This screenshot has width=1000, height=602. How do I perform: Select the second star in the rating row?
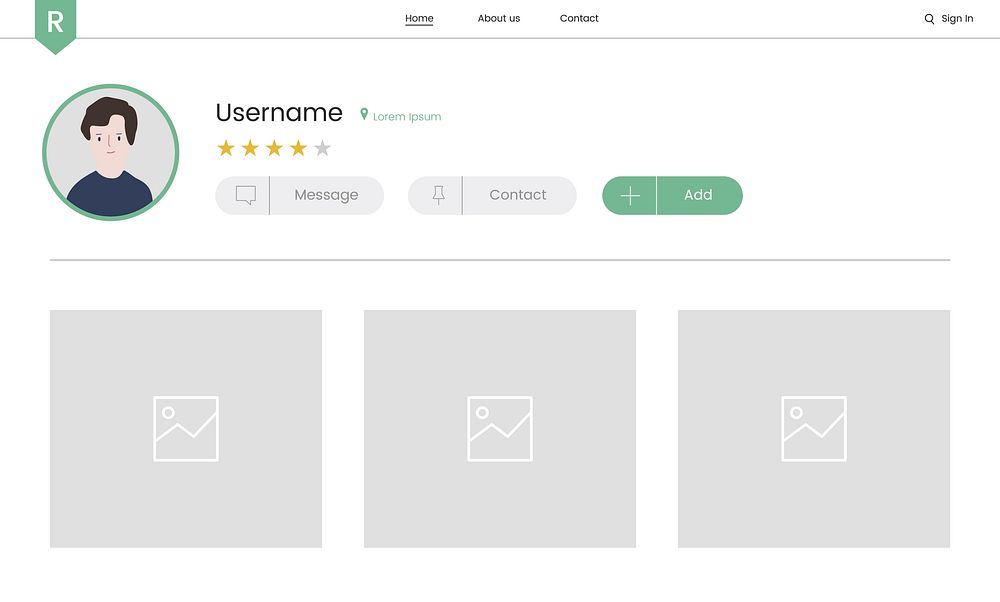point(248,147)
